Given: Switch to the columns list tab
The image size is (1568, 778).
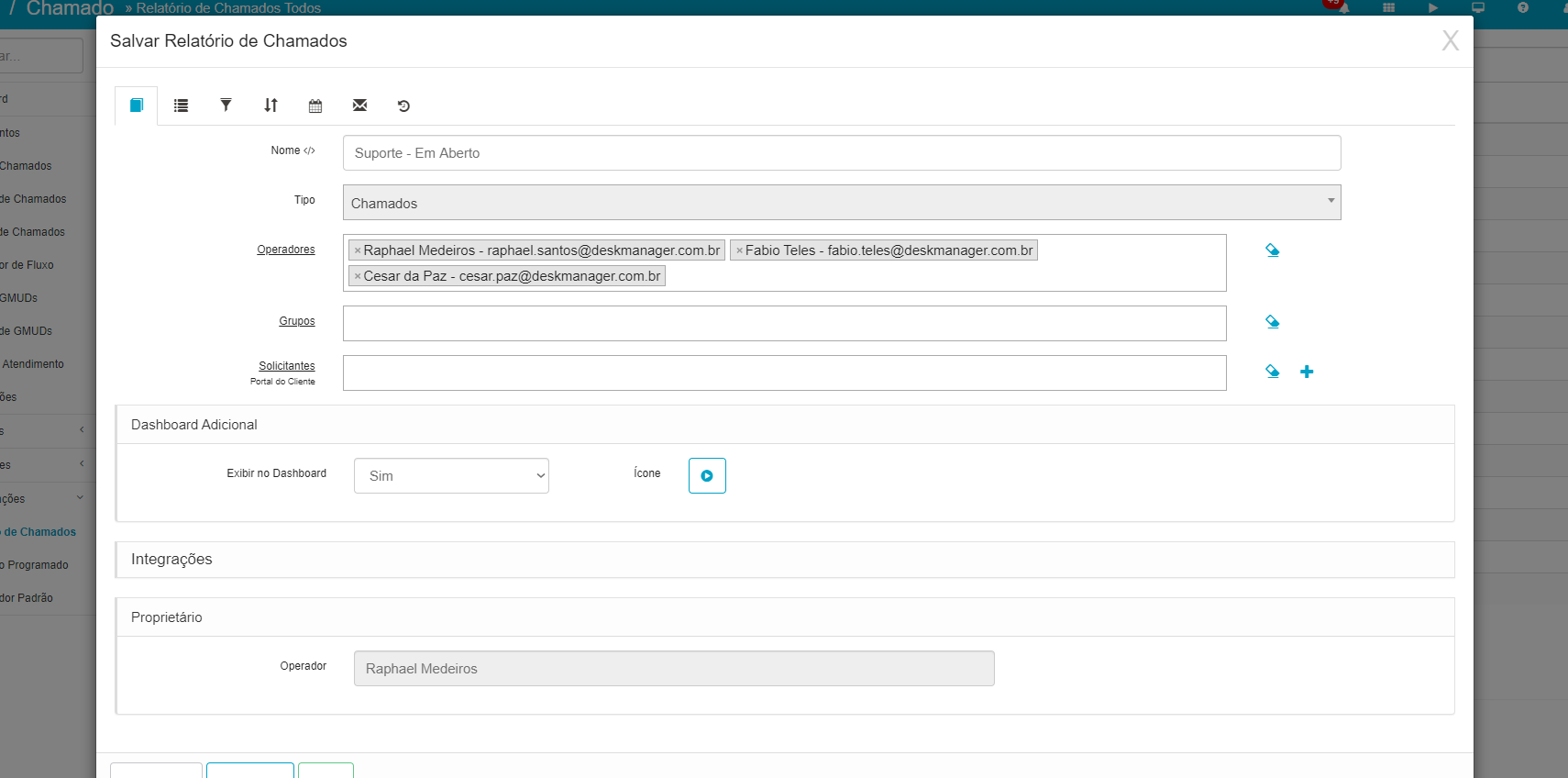Looking at the screenshot, I should [181, 106].
